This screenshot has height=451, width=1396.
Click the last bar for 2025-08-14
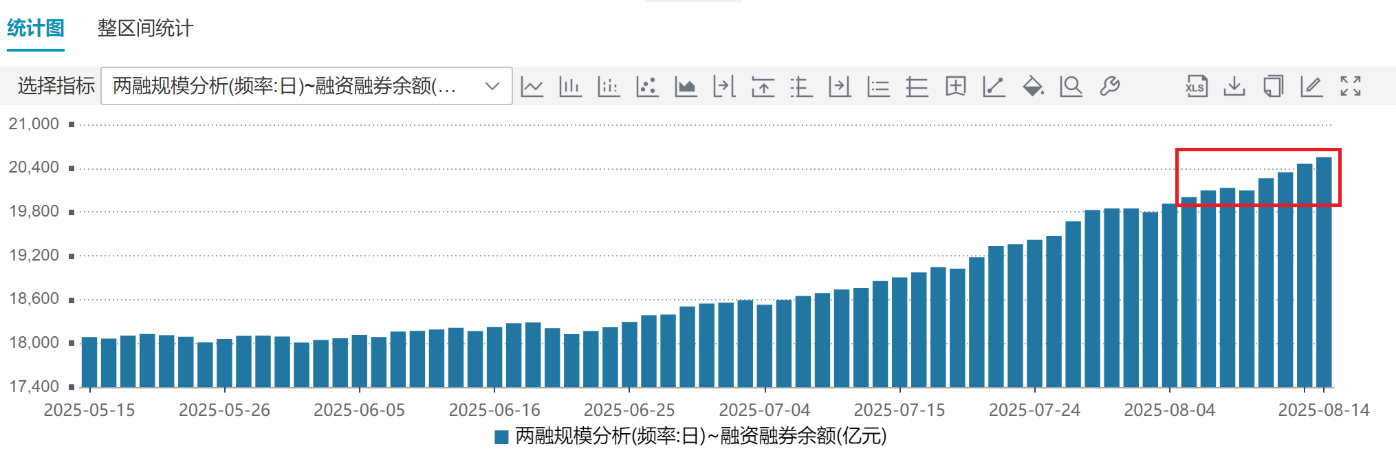1323,272
